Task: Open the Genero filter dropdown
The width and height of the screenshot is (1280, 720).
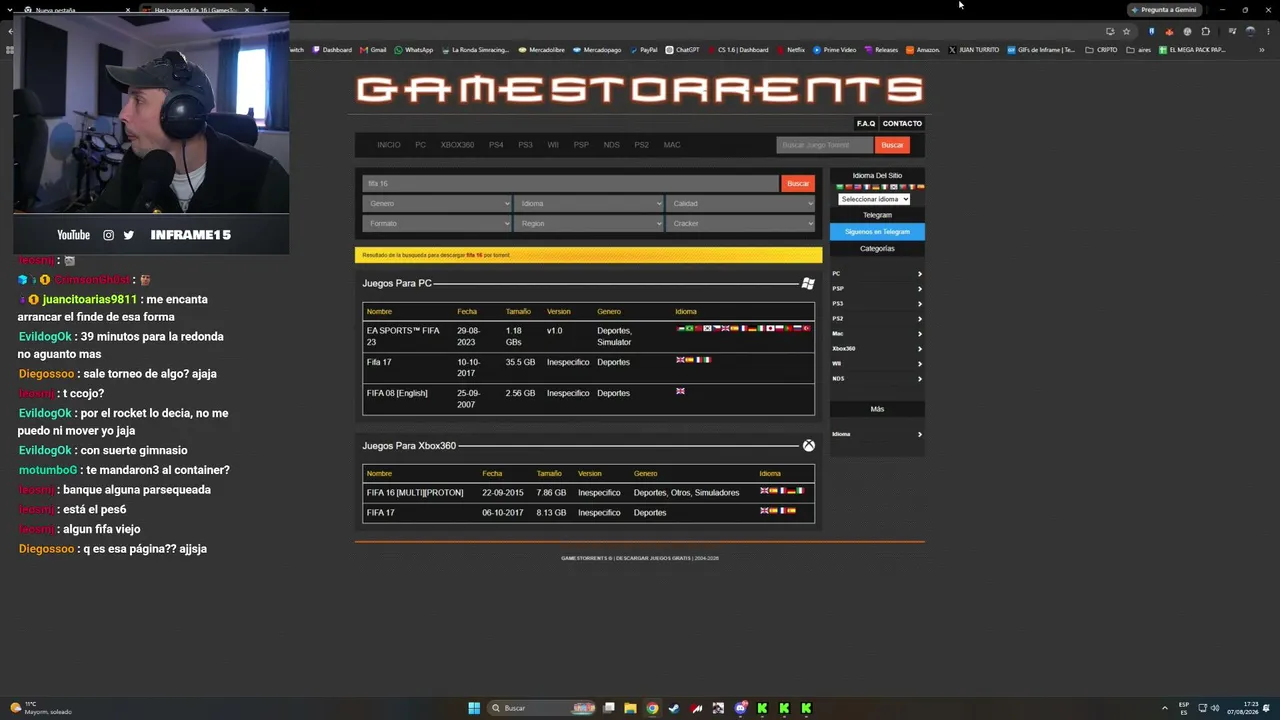Action: click(x=437, y=204)
